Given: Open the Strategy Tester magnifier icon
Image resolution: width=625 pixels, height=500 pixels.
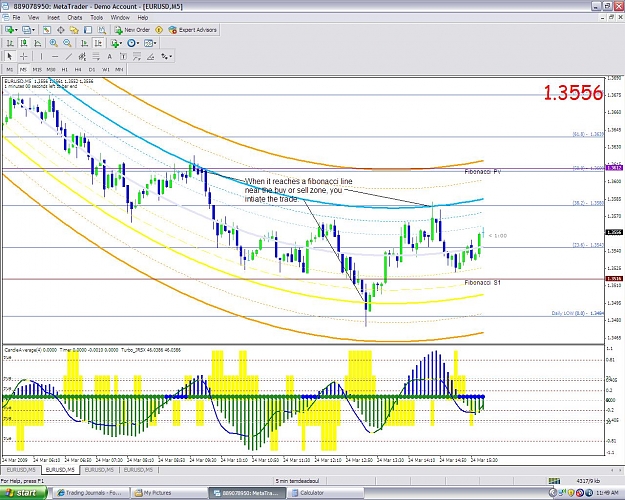Looking at the screenshot, I should (102, 30).
